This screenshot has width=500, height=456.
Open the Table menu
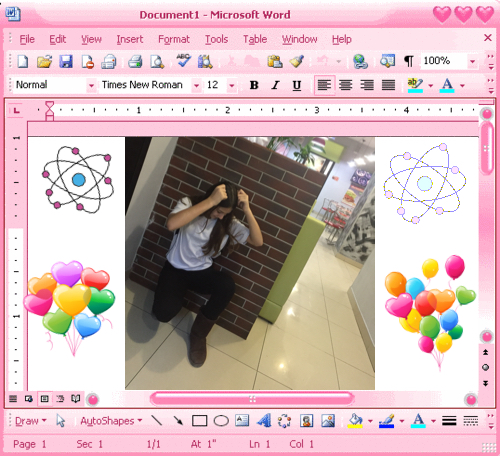tap(255, 39)
